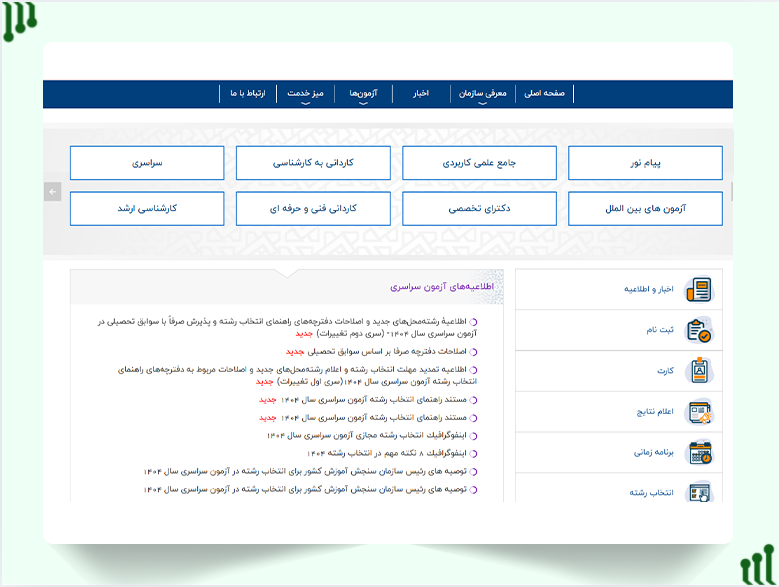This screenshot has height=587, width=779.
Task: Click the پیام نور exam button
Action: (645, 163)
